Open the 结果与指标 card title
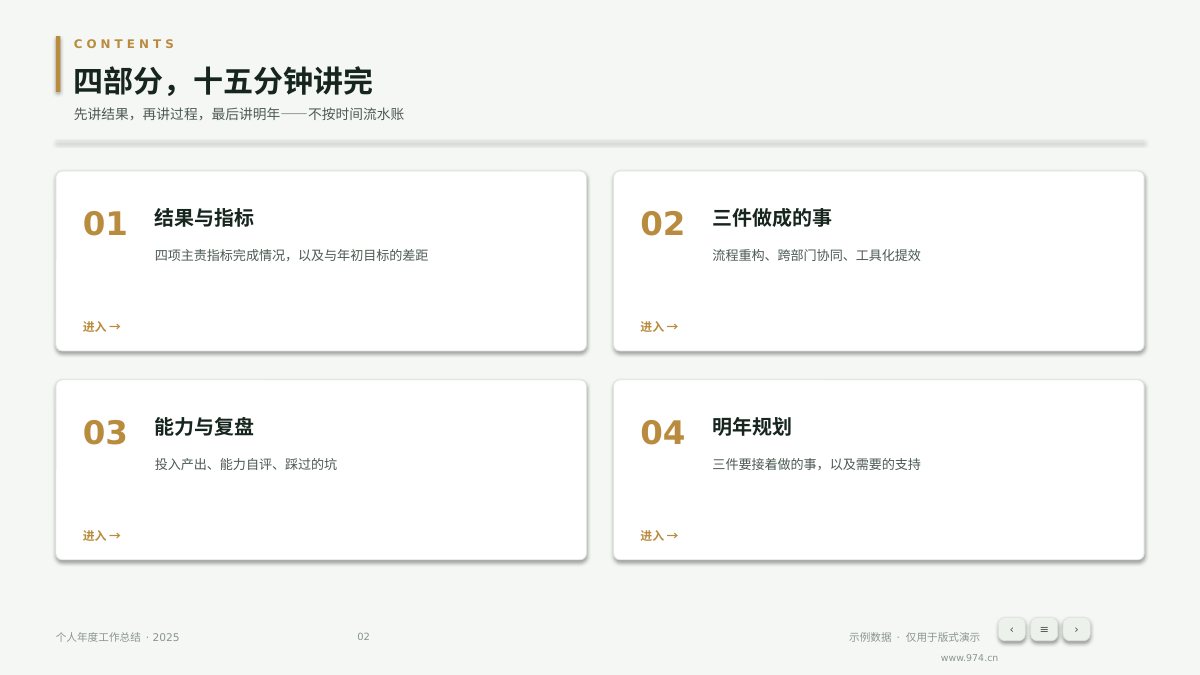 tap(204, 218)
